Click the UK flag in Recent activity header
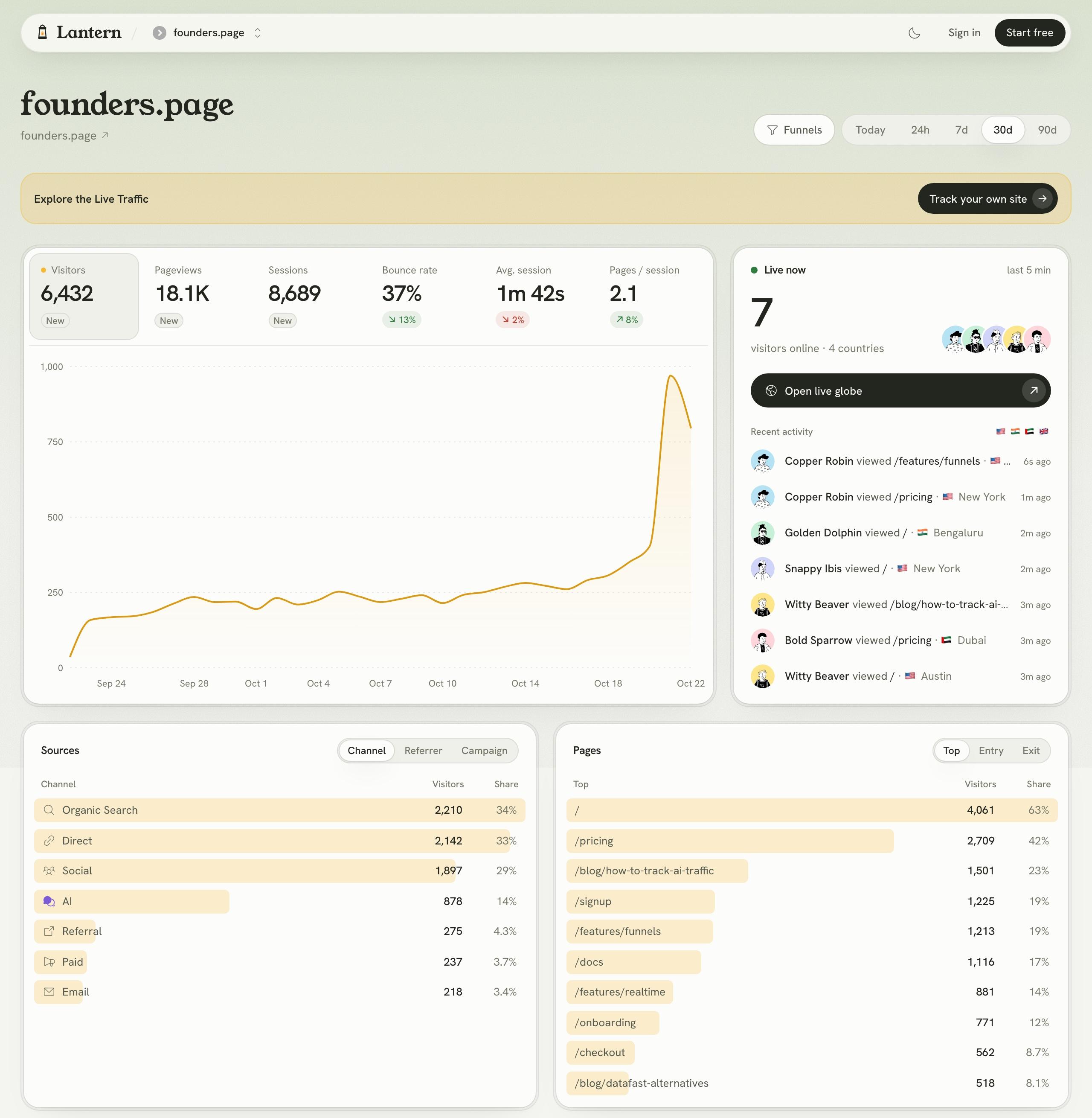This screenshot has height=1118, width=1092. point(1043,431)
